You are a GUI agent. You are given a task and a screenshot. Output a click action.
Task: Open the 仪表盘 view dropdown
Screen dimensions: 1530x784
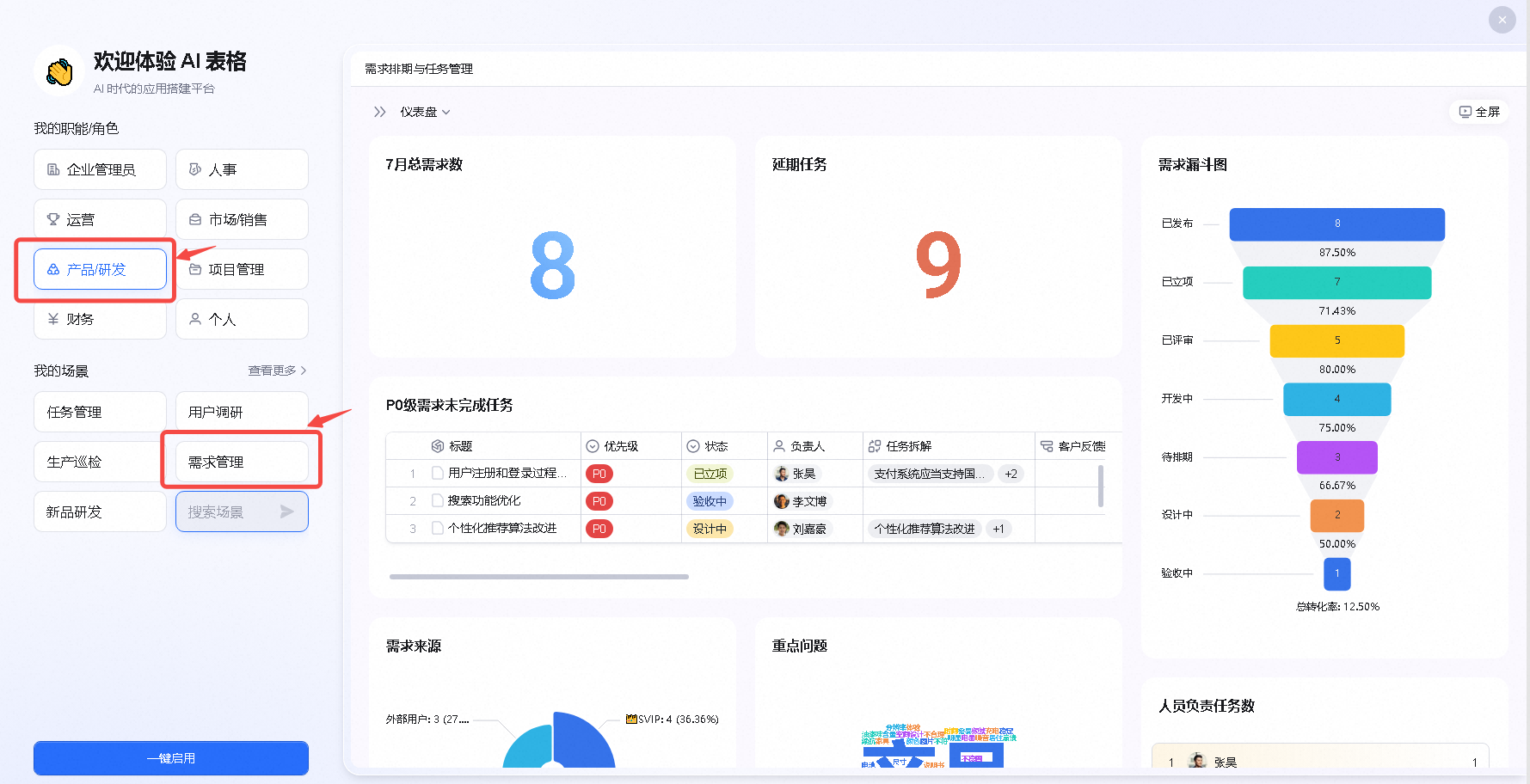click(x=425, y=112)
